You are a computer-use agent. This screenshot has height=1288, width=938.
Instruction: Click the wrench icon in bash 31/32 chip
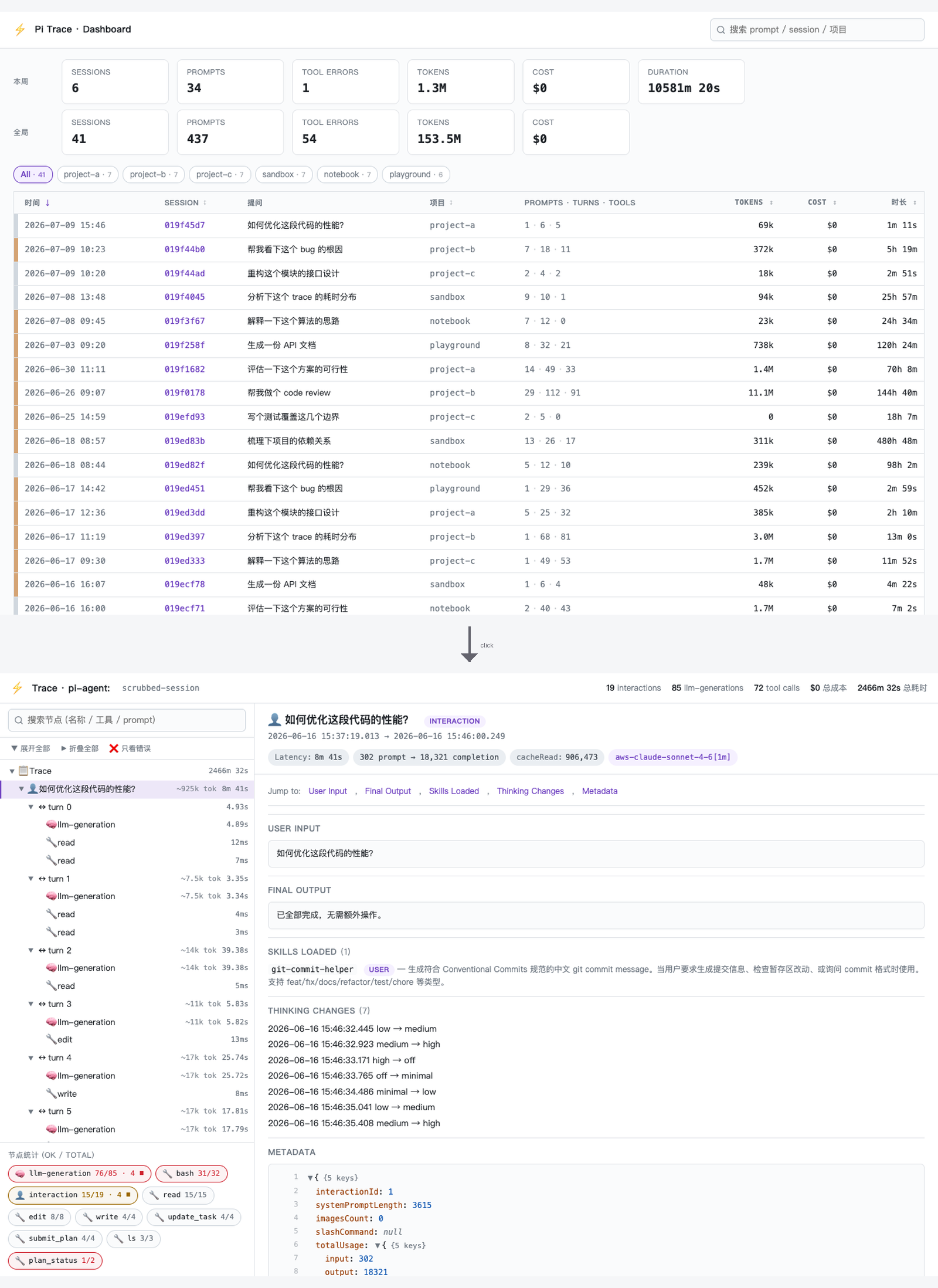click(168, 1174)
